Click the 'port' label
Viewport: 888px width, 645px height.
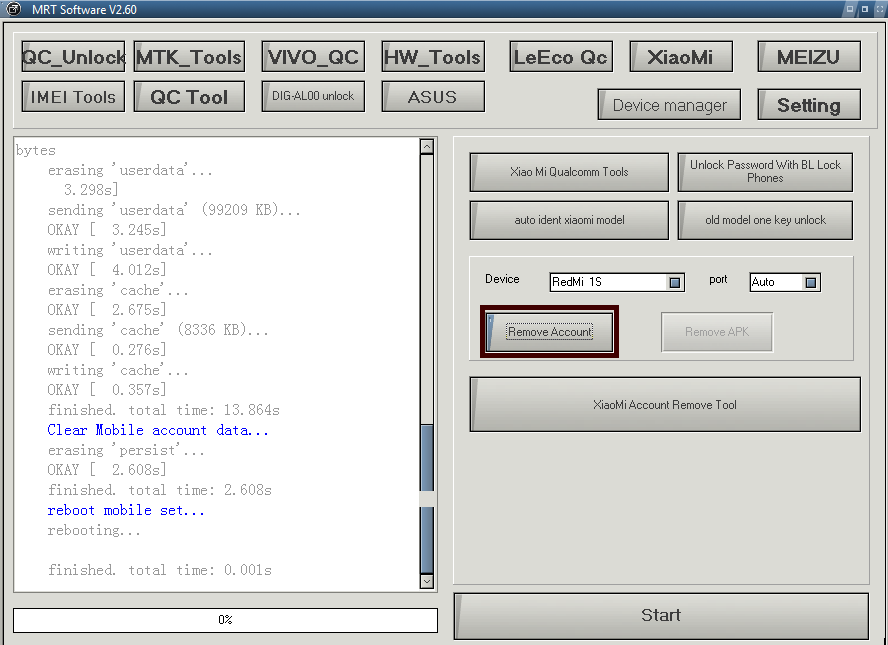click(x=718, y=280)
